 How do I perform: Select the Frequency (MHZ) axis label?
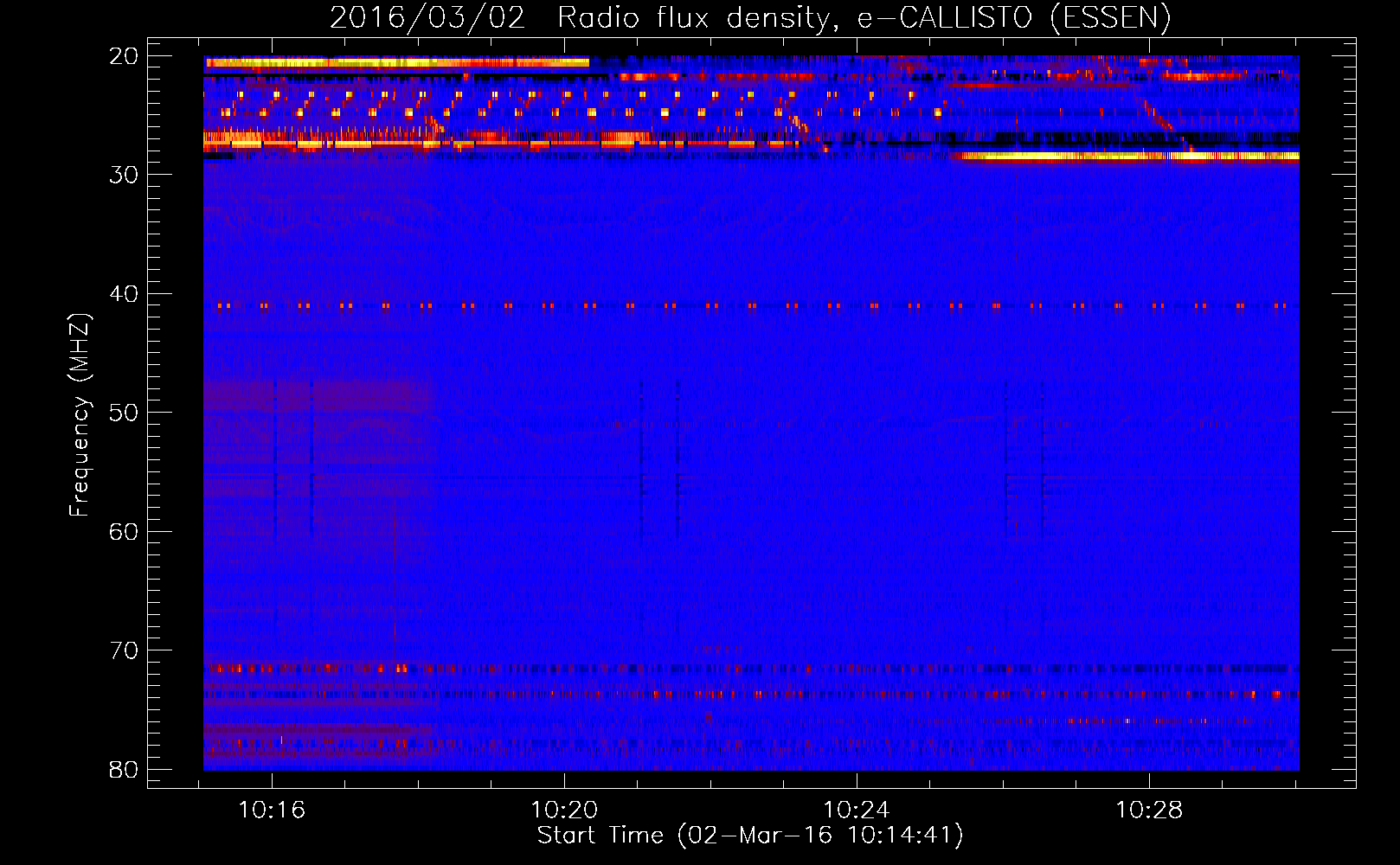click(x=80, y=415)
